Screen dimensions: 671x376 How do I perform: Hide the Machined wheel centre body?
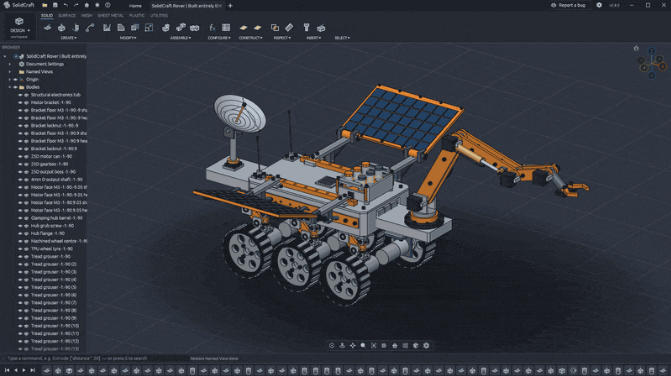click(20, 241)
